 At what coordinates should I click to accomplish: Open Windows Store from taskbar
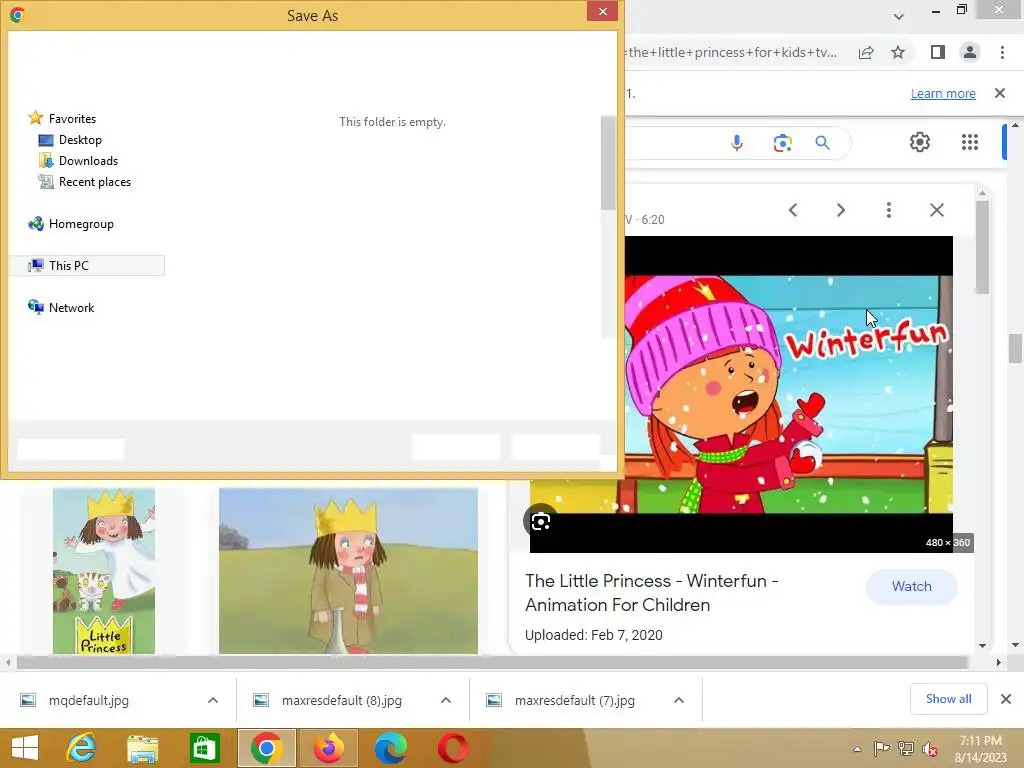pos(204,748)
